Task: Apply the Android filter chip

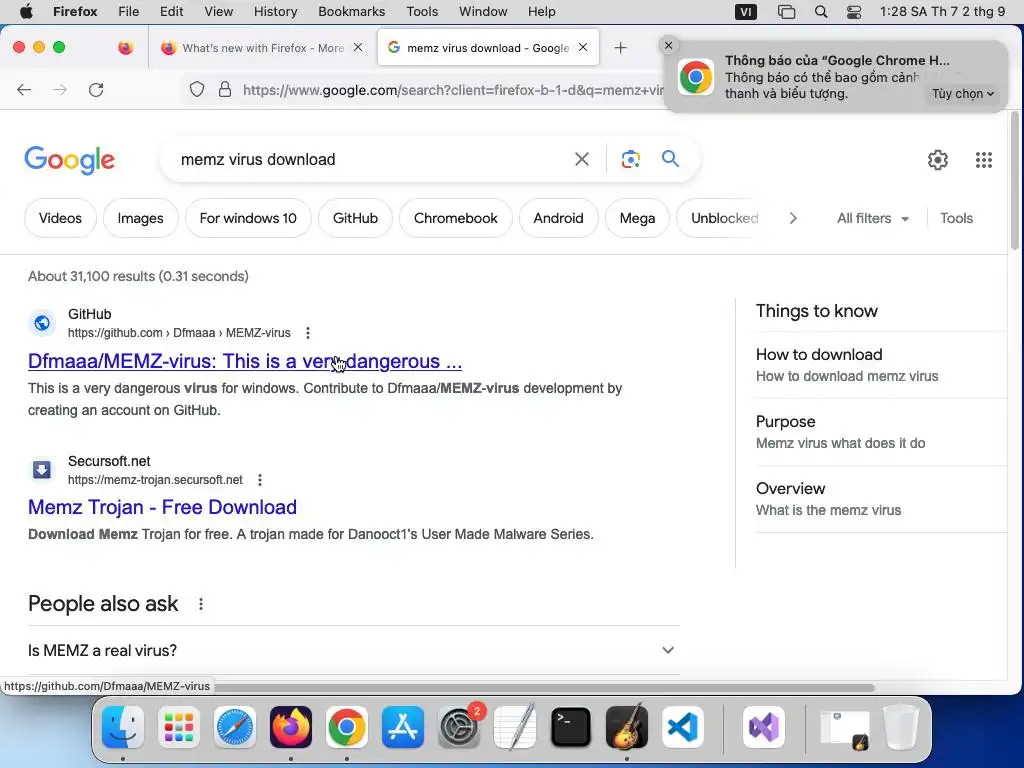Action: (x=558, y=218)
